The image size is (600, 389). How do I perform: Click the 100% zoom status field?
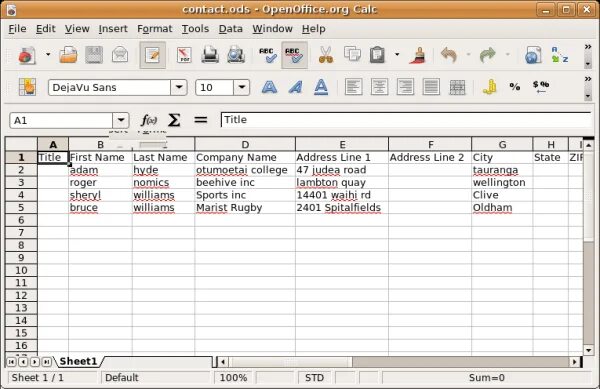coord(233,378)
